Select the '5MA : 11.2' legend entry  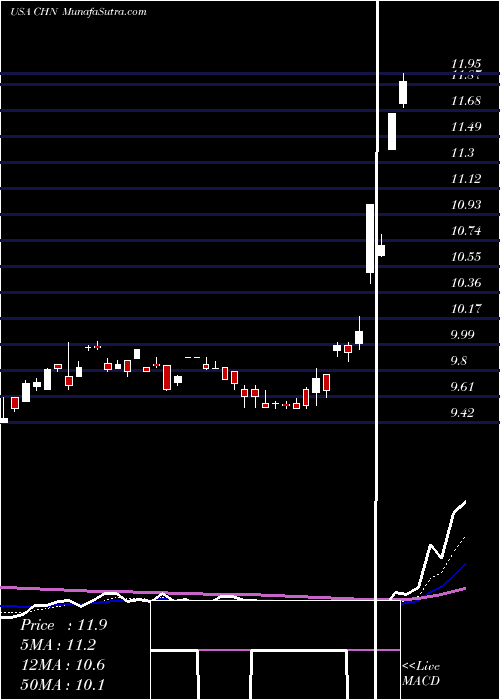pos(59,645)
